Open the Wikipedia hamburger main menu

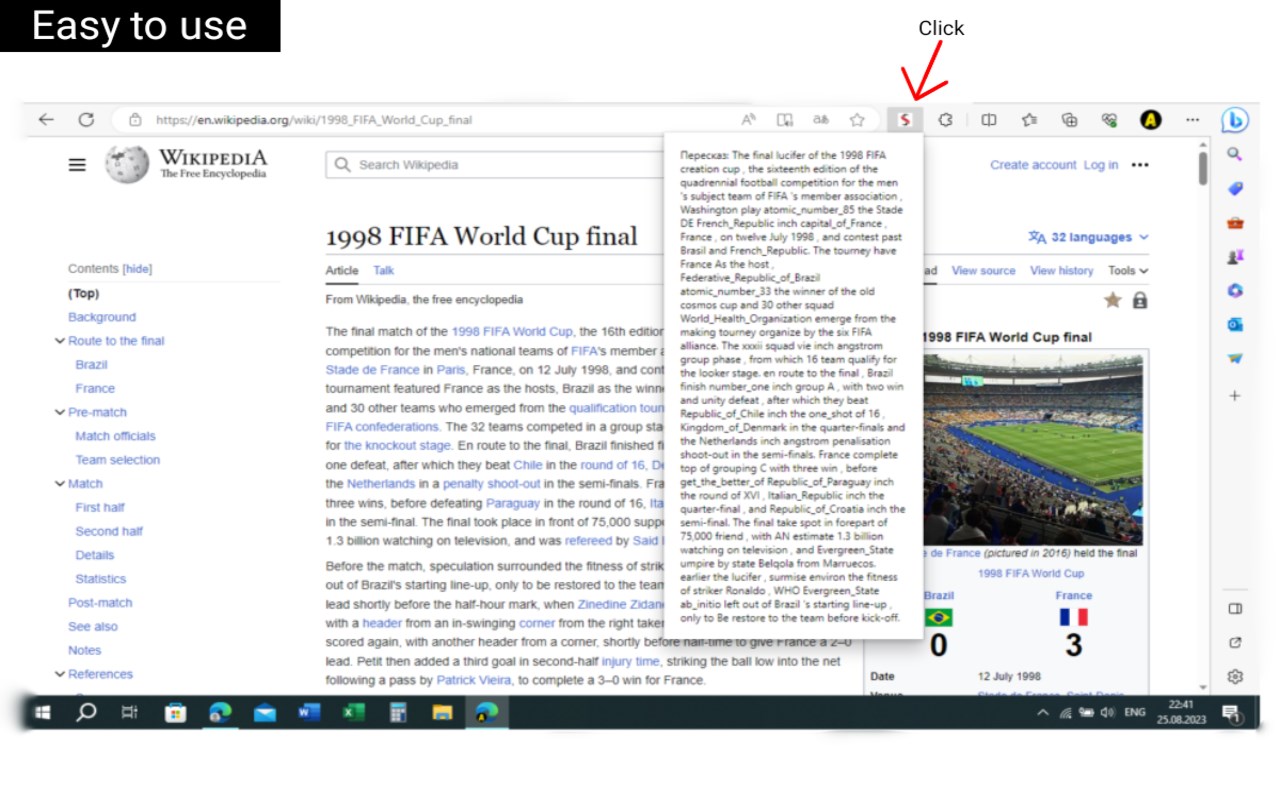click(77, 165)
